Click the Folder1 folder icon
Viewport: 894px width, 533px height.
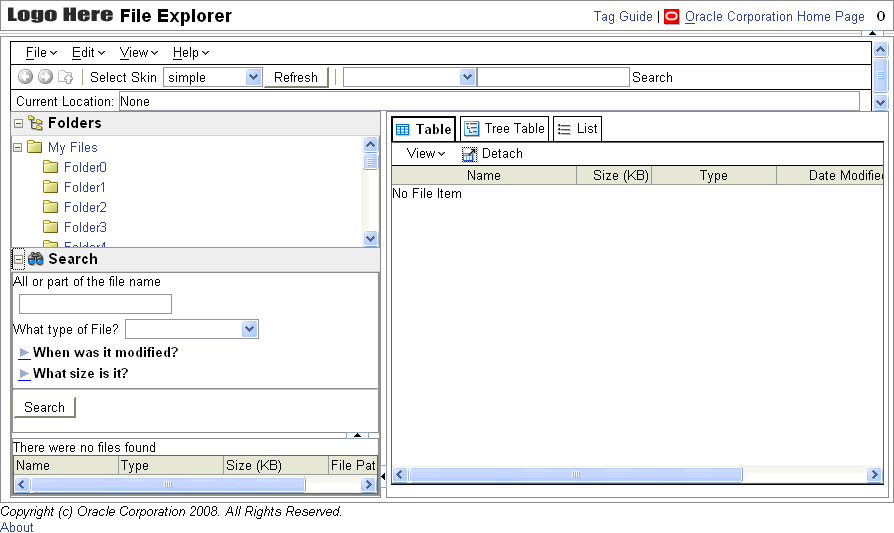click(50, 187)
